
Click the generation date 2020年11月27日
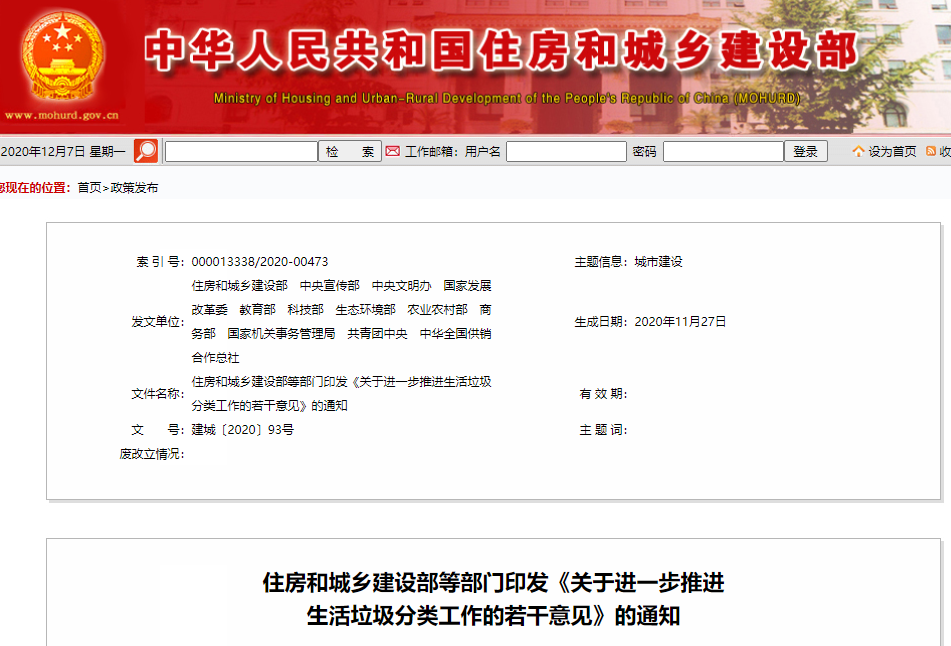click(680, 322)
